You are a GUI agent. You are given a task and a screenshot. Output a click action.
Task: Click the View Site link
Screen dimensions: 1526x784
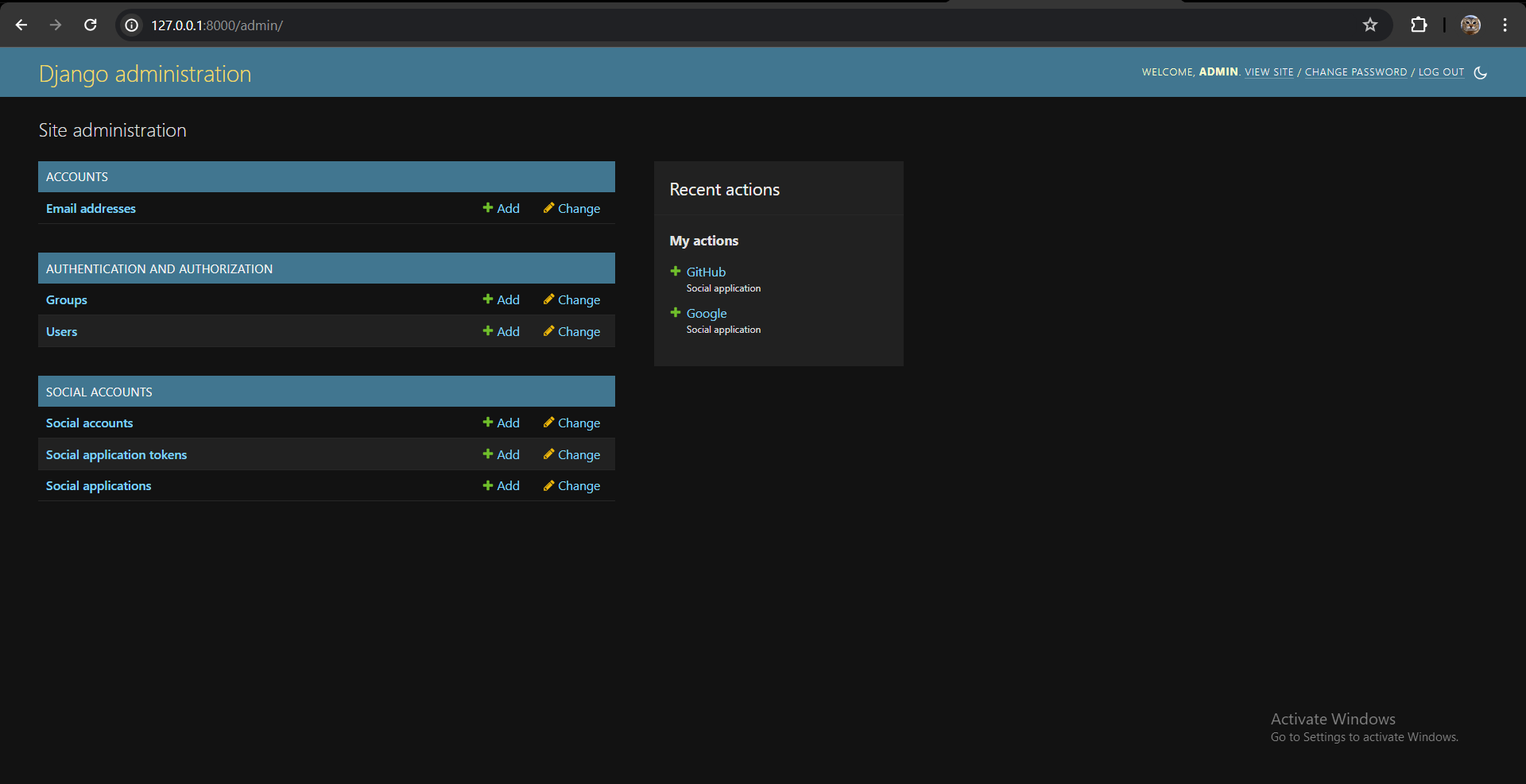[x=1268, y=72]
